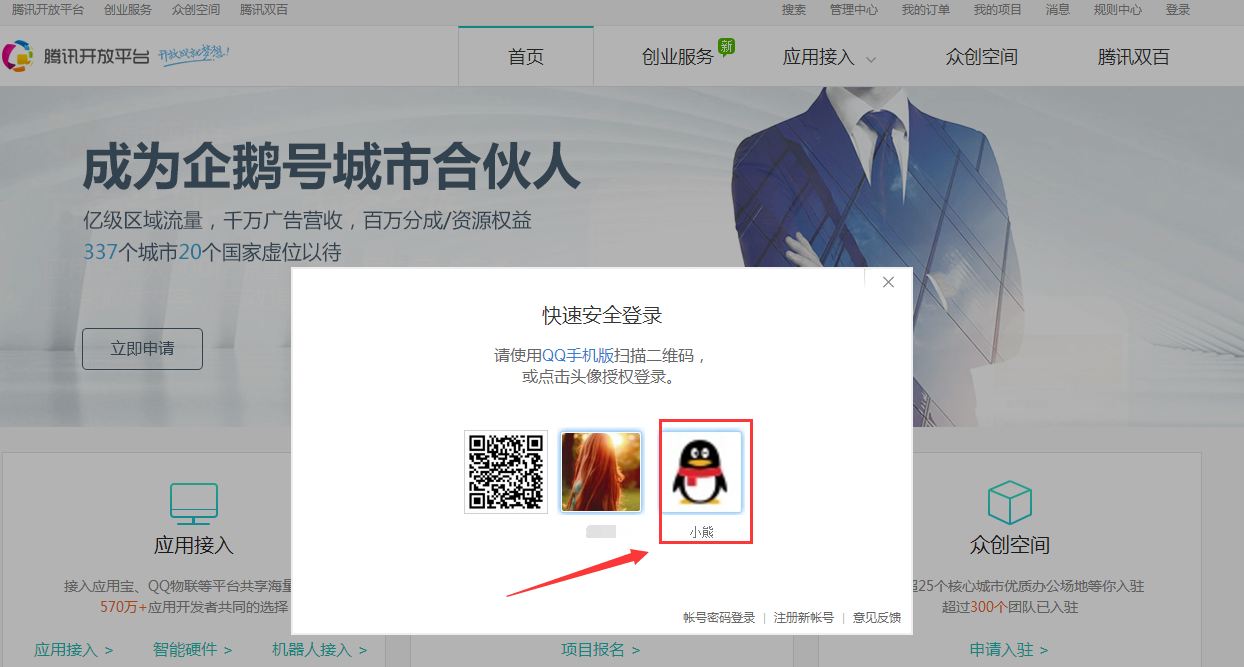This screenshot has height=667, width=1244.
Task: Click the 超过300个团队已入驻 text
Action: 1009,607
